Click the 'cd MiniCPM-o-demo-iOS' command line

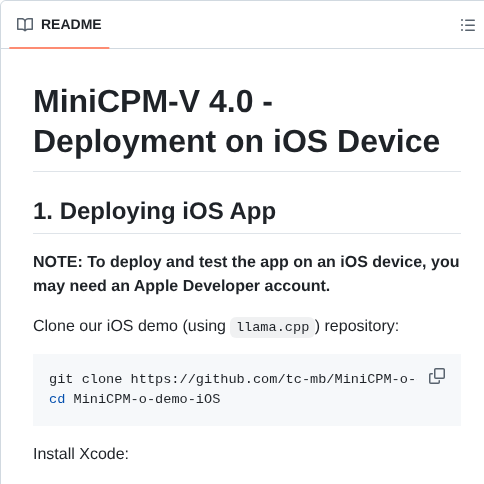pyautogui.click(x=135, y=399)
